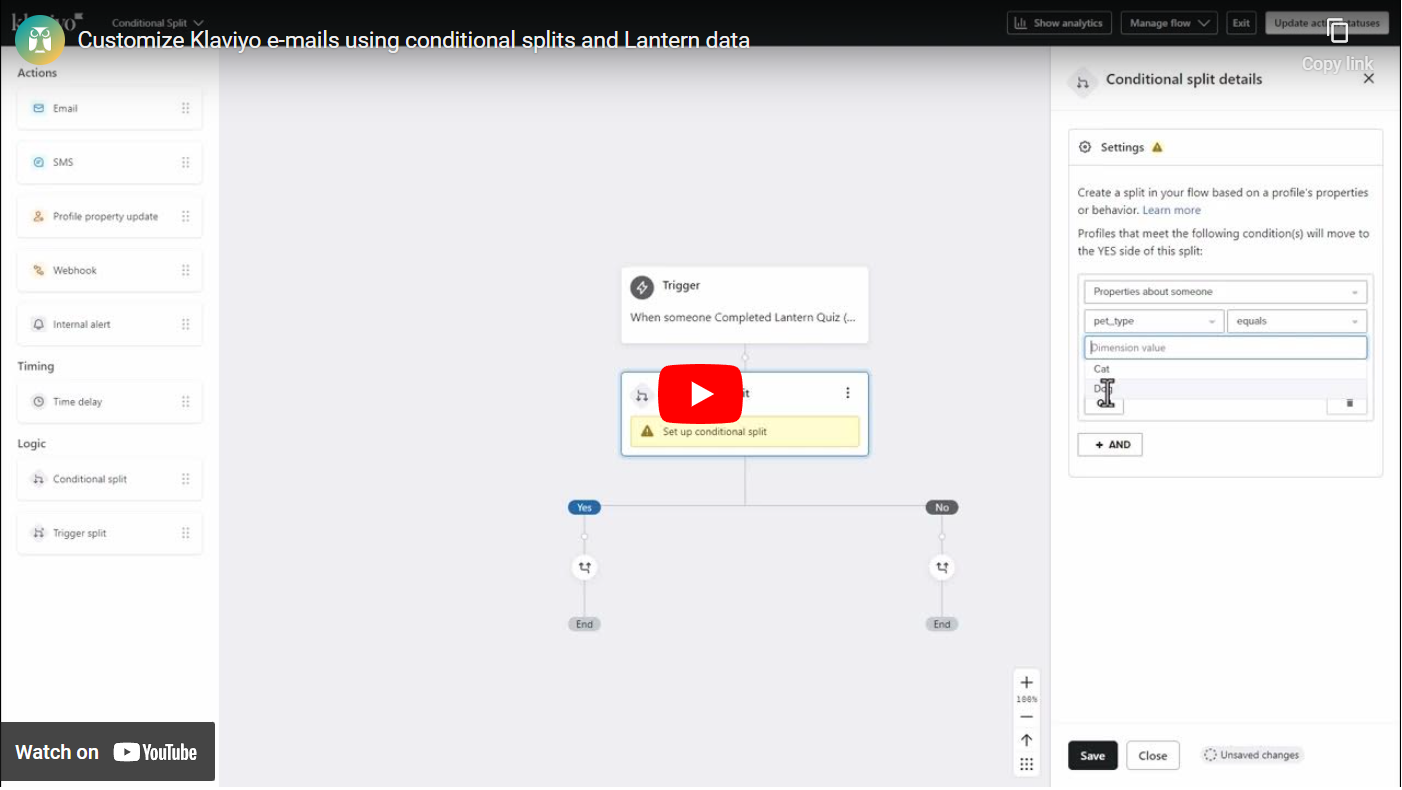Click the video title link

click(414, 40)
